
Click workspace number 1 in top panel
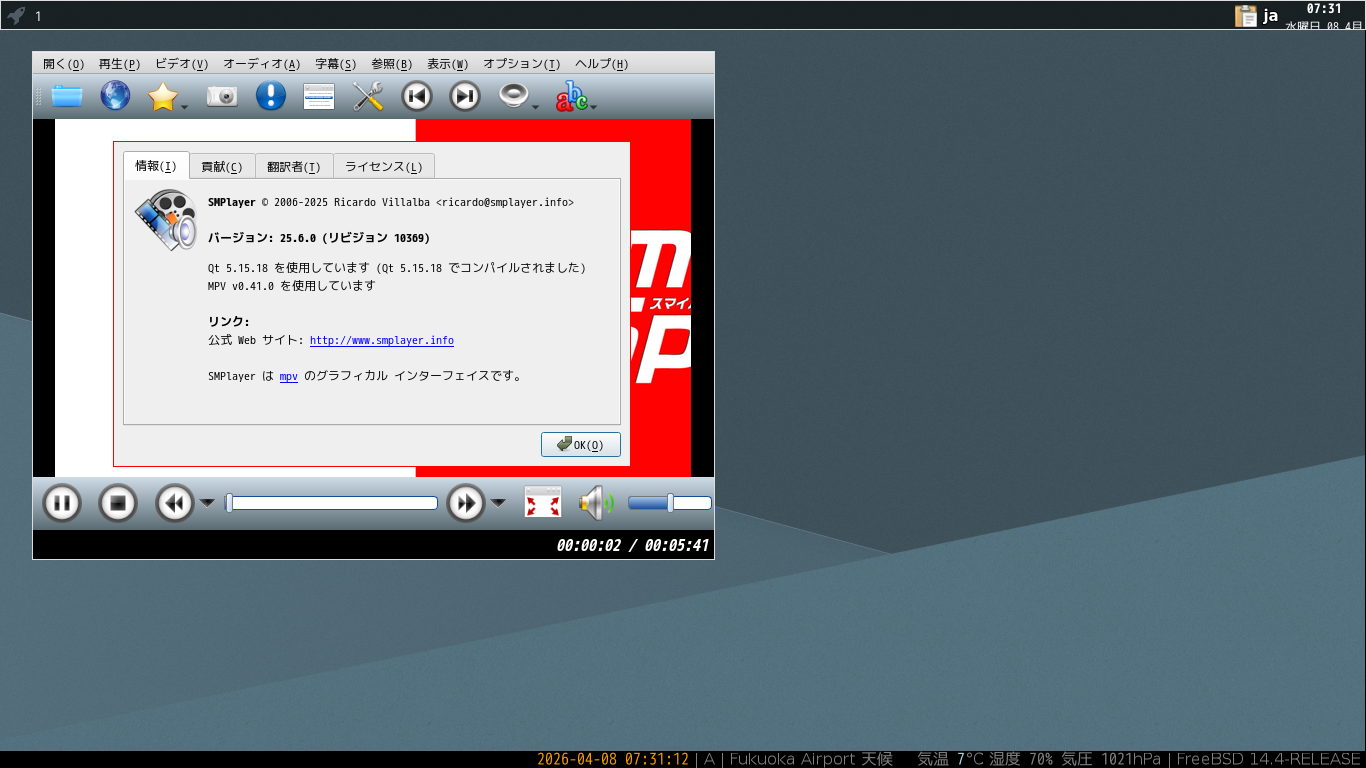pos(38,16)
